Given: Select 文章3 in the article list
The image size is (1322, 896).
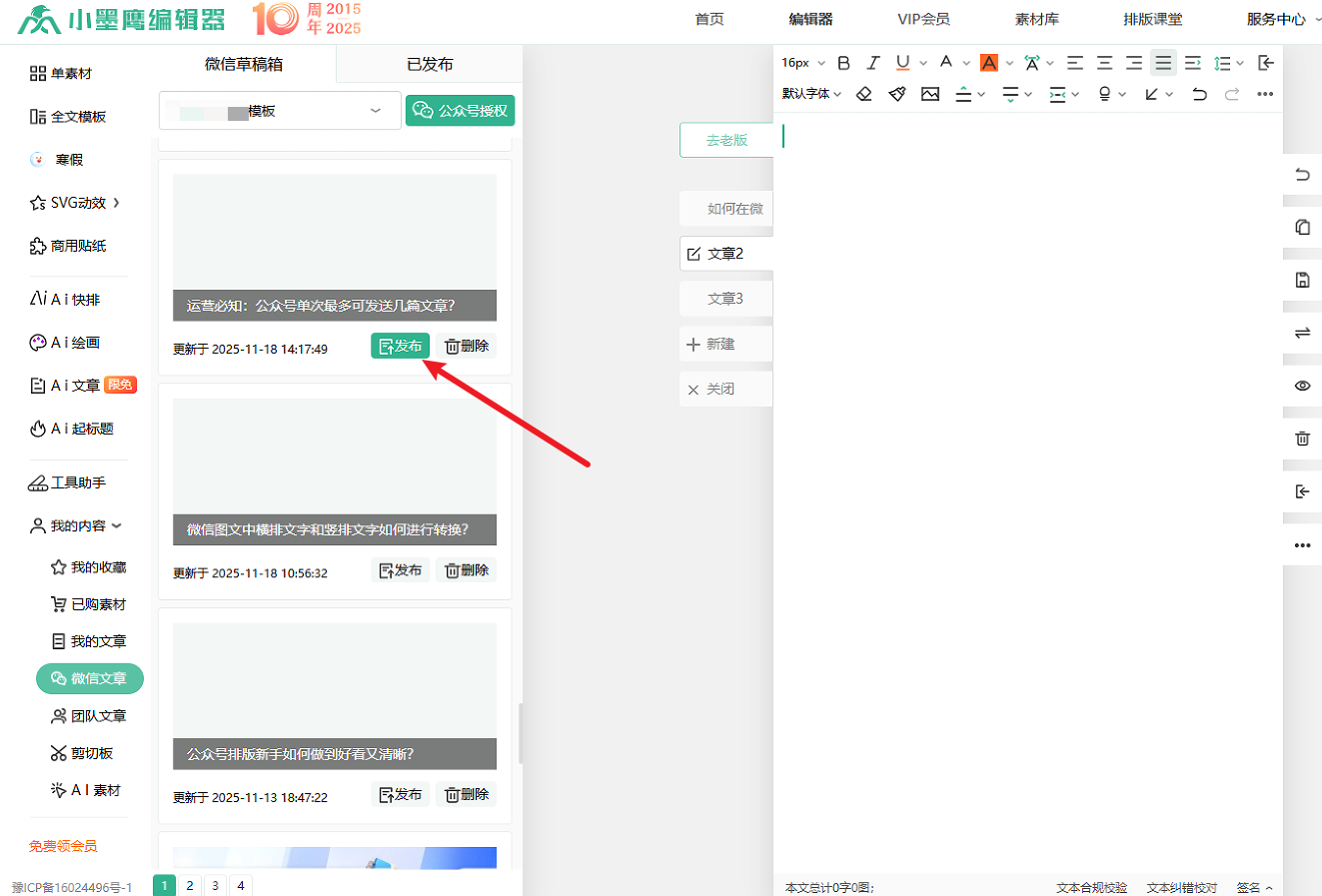Looking at the screenshot, I should tap(725, 299).
